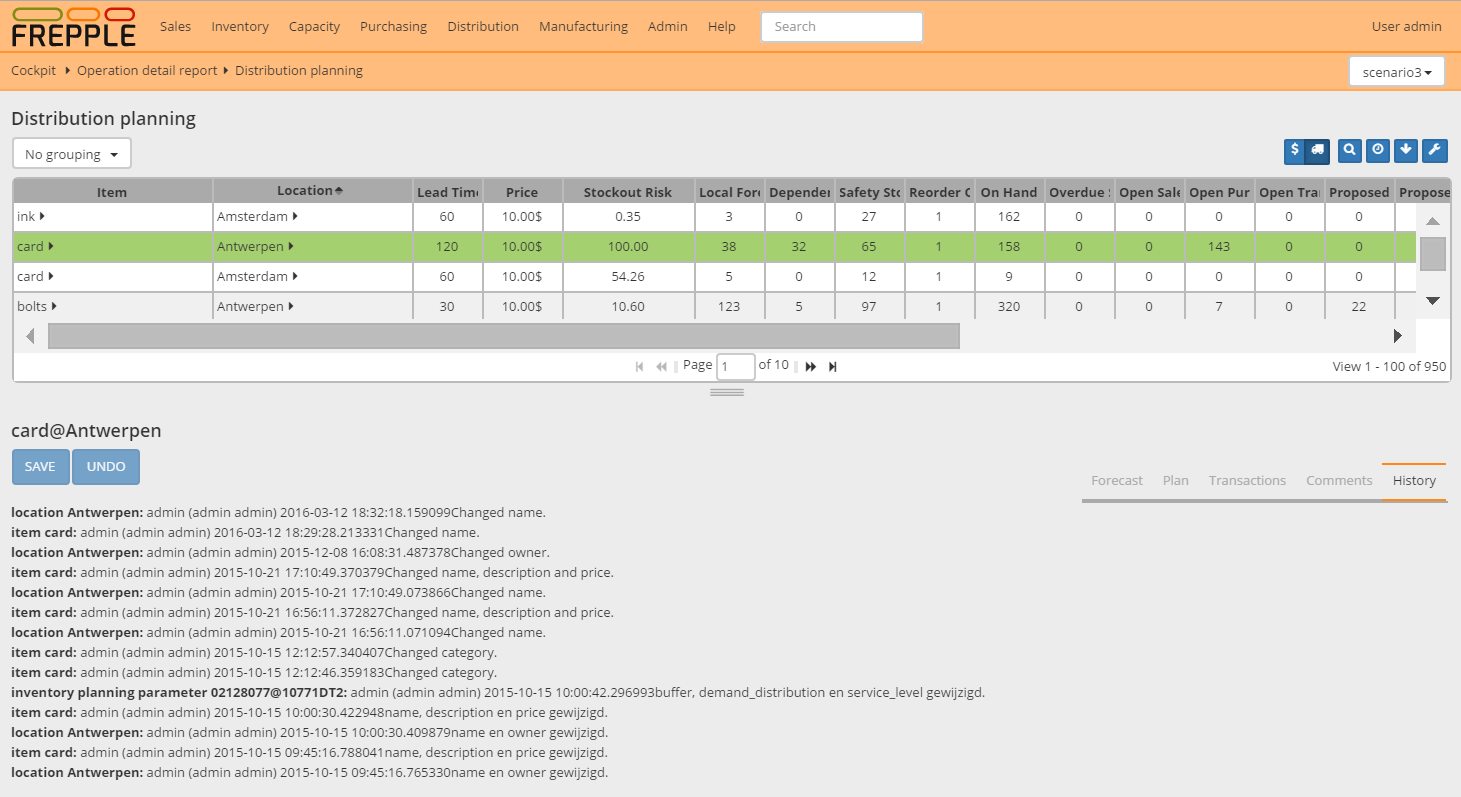Switch display to units truck mode
Image resolution: width=1461 pixels, height=797 pixels.
point(1318,150)
